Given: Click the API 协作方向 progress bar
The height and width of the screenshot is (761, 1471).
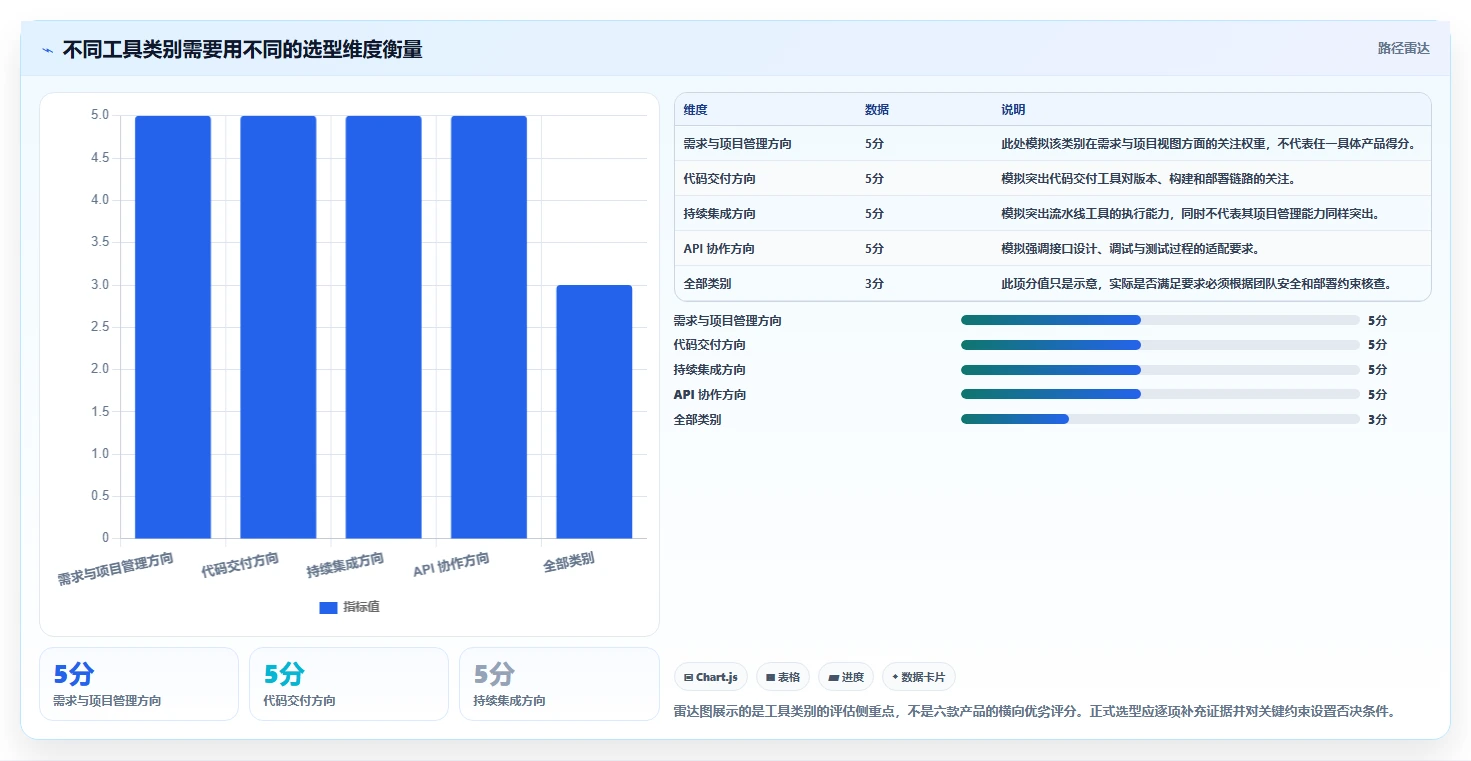Looking at the screenshot, I should click(x=1160, y=394).
